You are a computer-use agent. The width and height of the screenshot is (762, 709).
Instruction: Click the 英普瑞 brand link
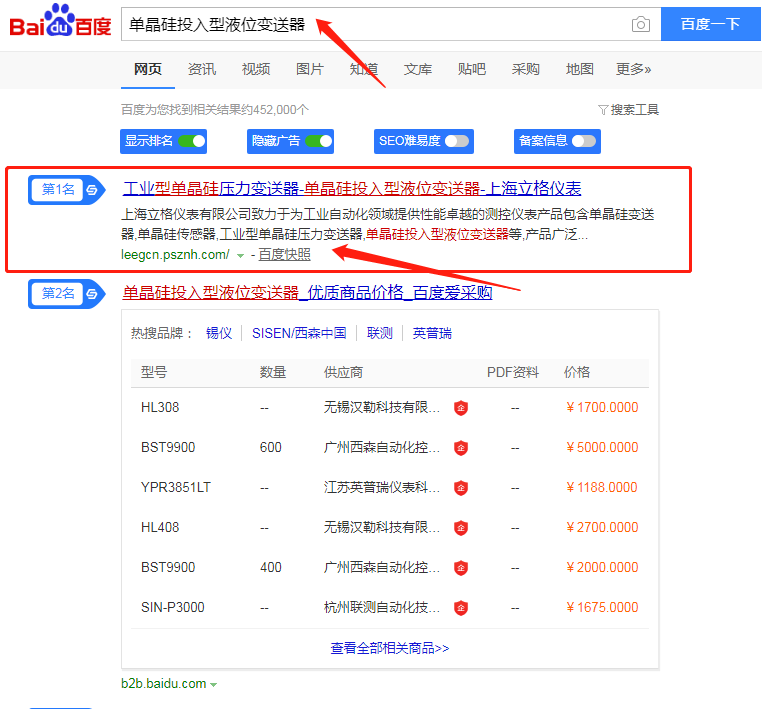tap(432, 333)
